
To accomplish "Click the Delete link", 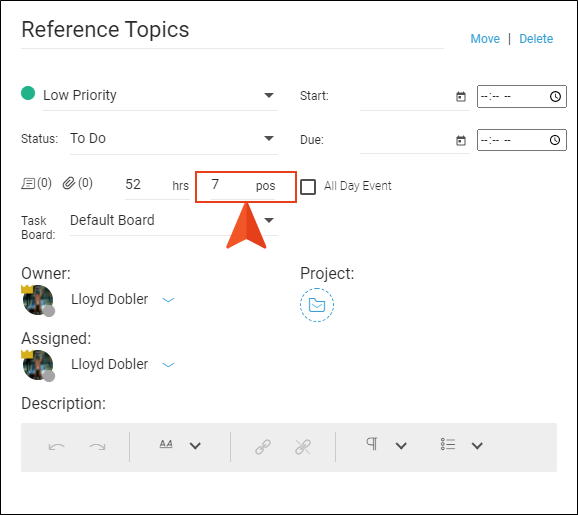I will [536, 39].
